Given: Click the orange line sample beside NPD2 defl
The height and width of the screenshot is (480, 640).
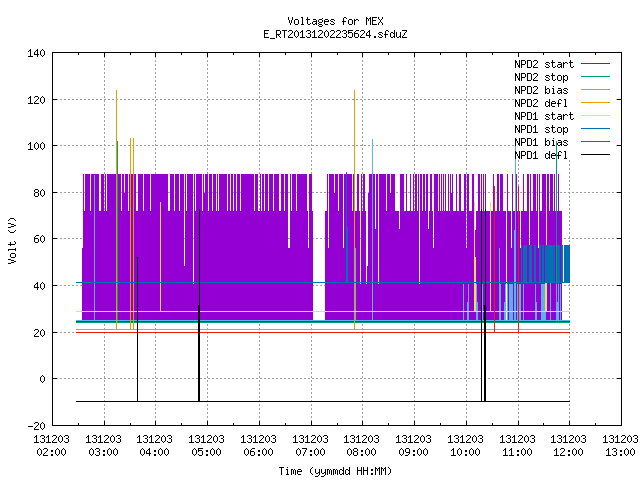Looking at the screenshot, I should (x=595, y=103).
